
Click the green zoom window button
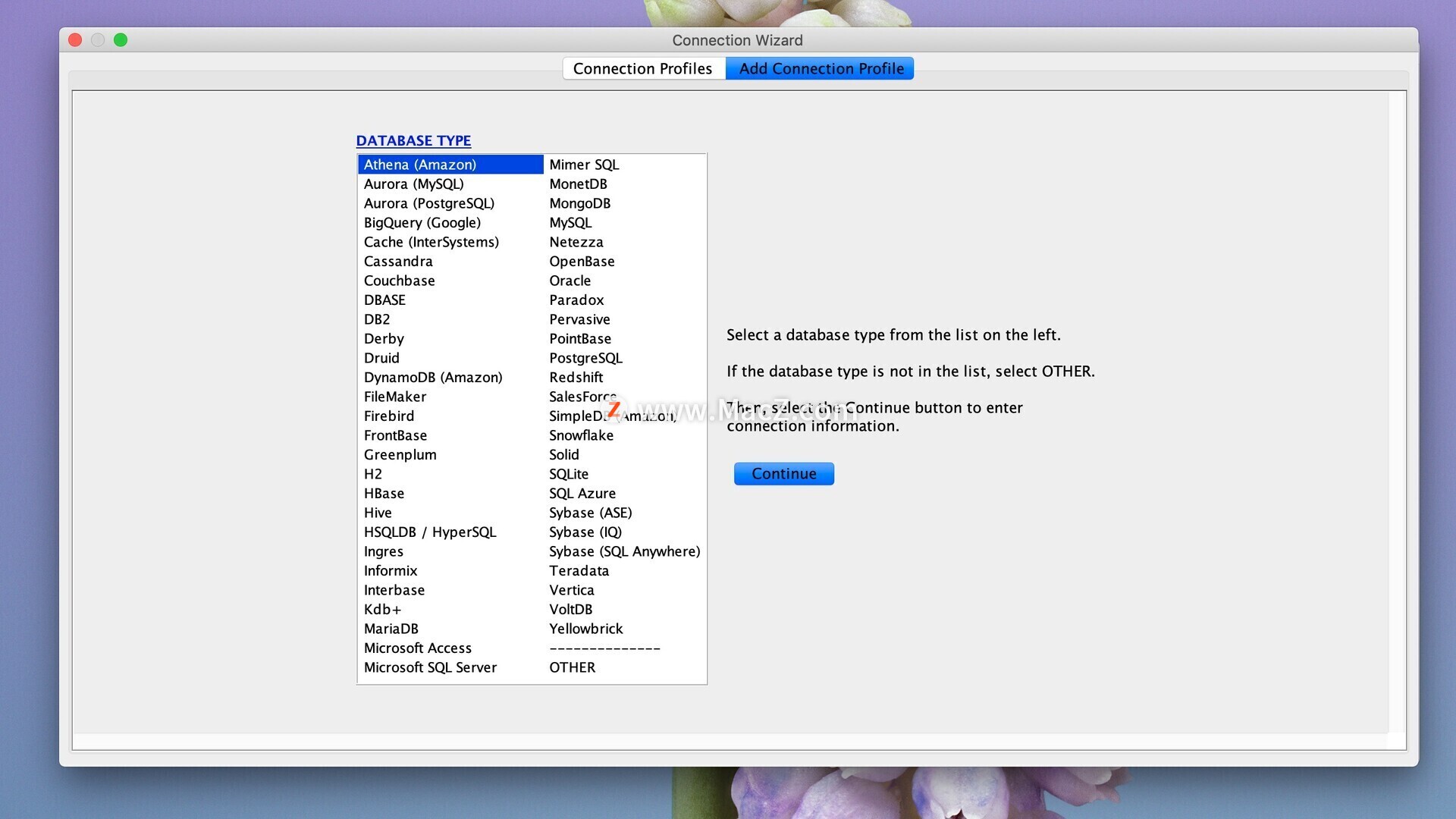click(x=121, y=39)
